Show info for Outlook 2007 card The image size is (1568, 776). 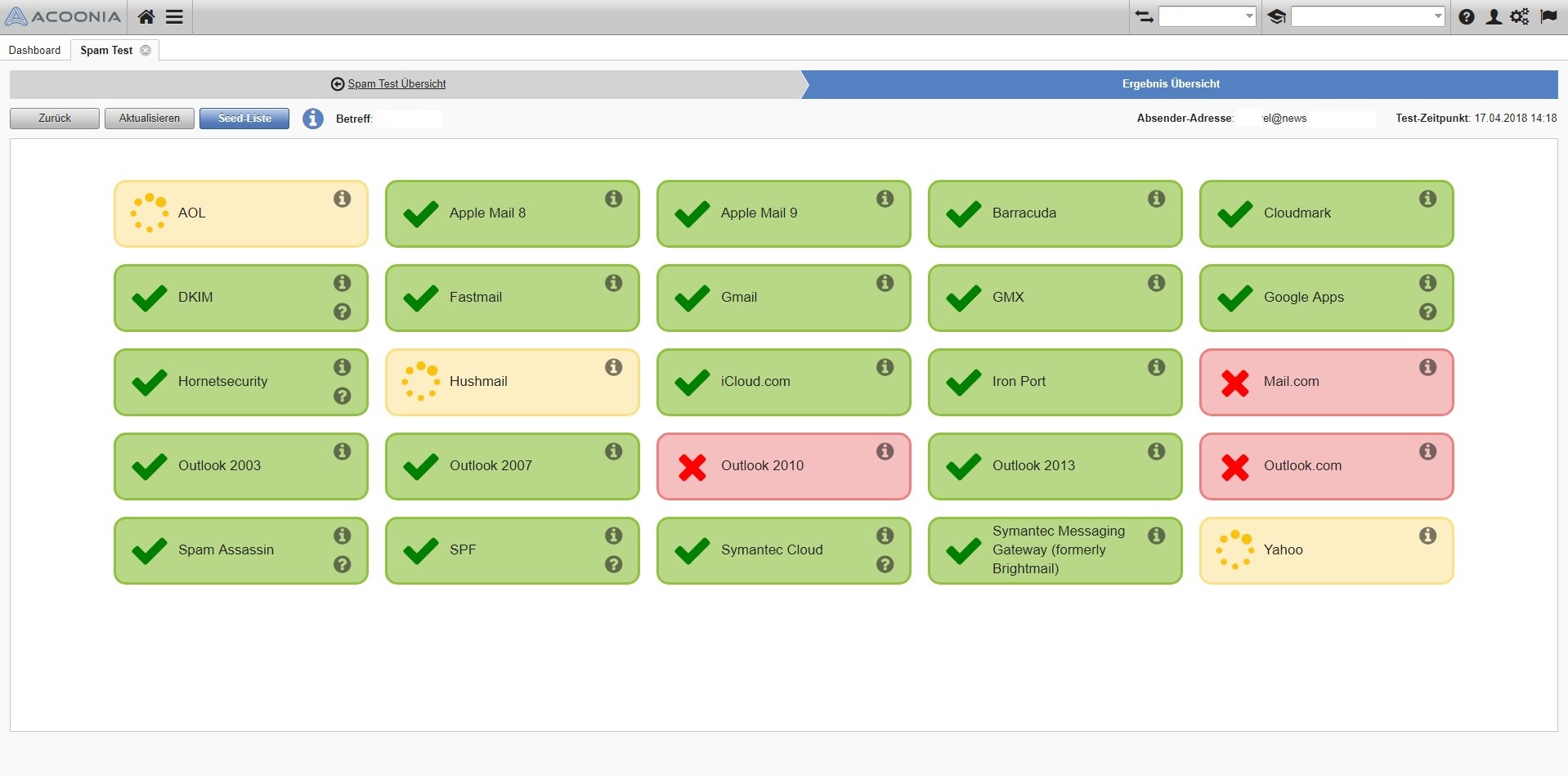pos(614,451)
